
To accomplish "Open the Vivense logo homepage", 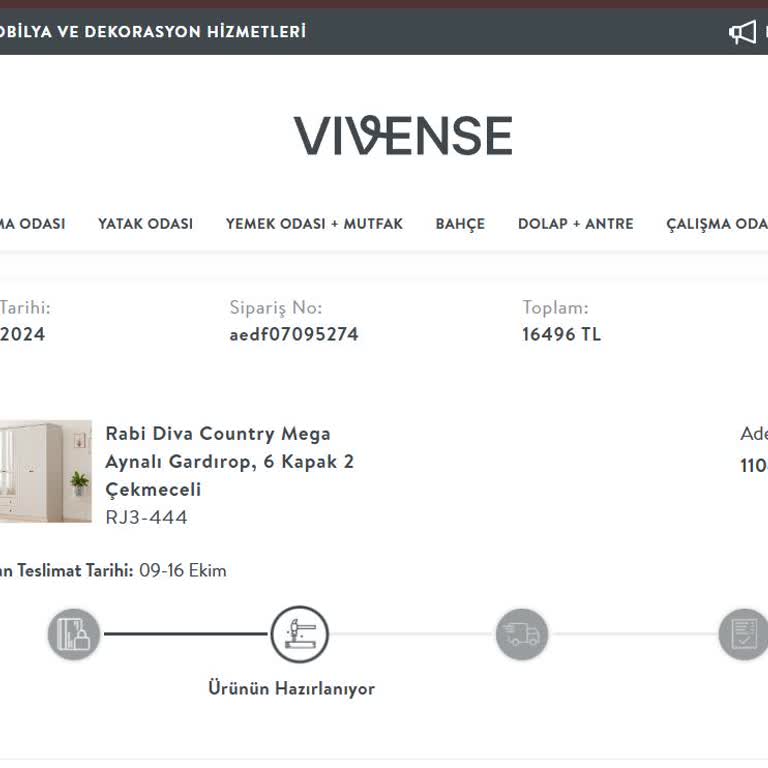I will pos(403,136).
